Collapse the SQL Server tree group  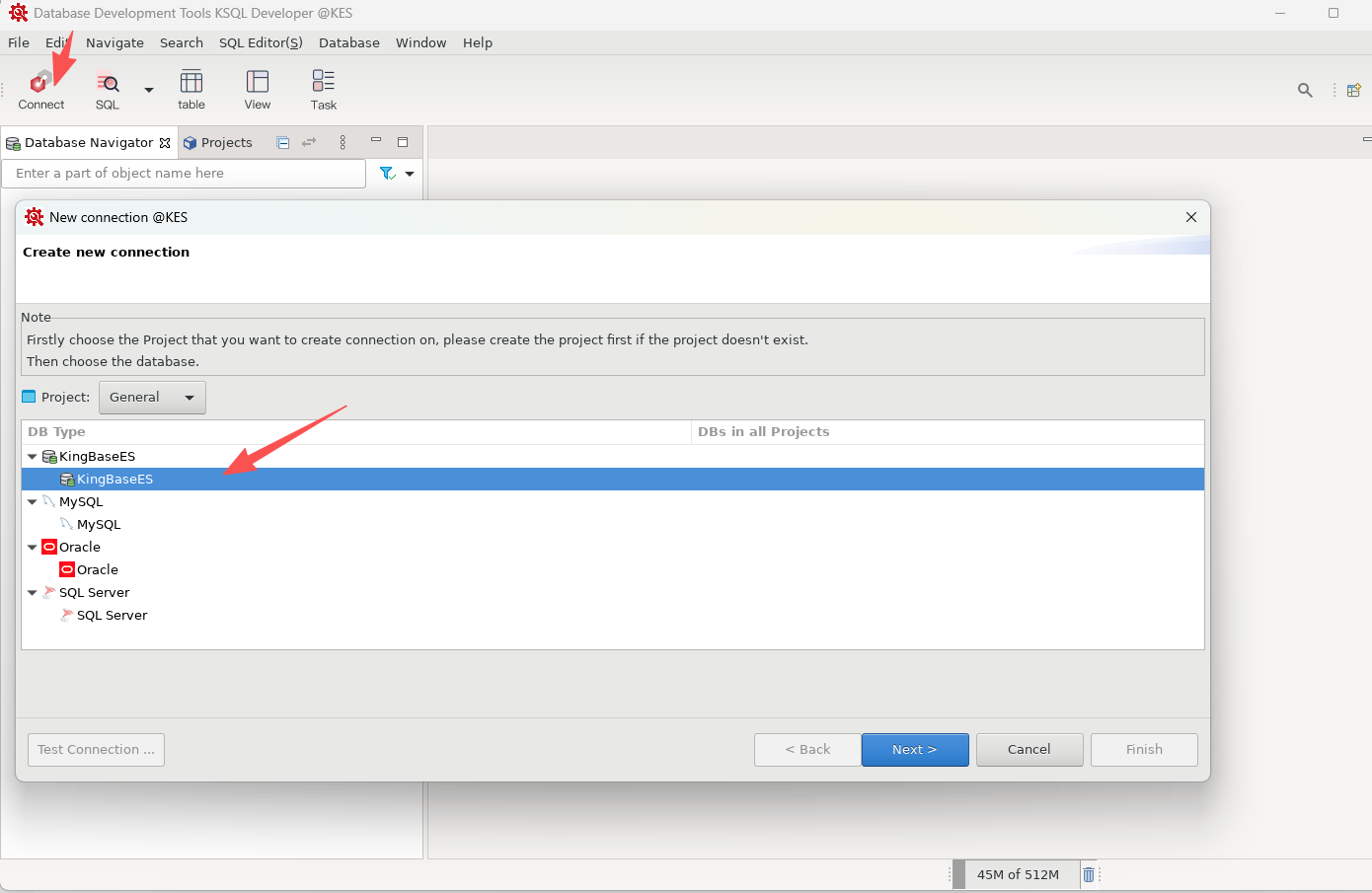point(33,593)
